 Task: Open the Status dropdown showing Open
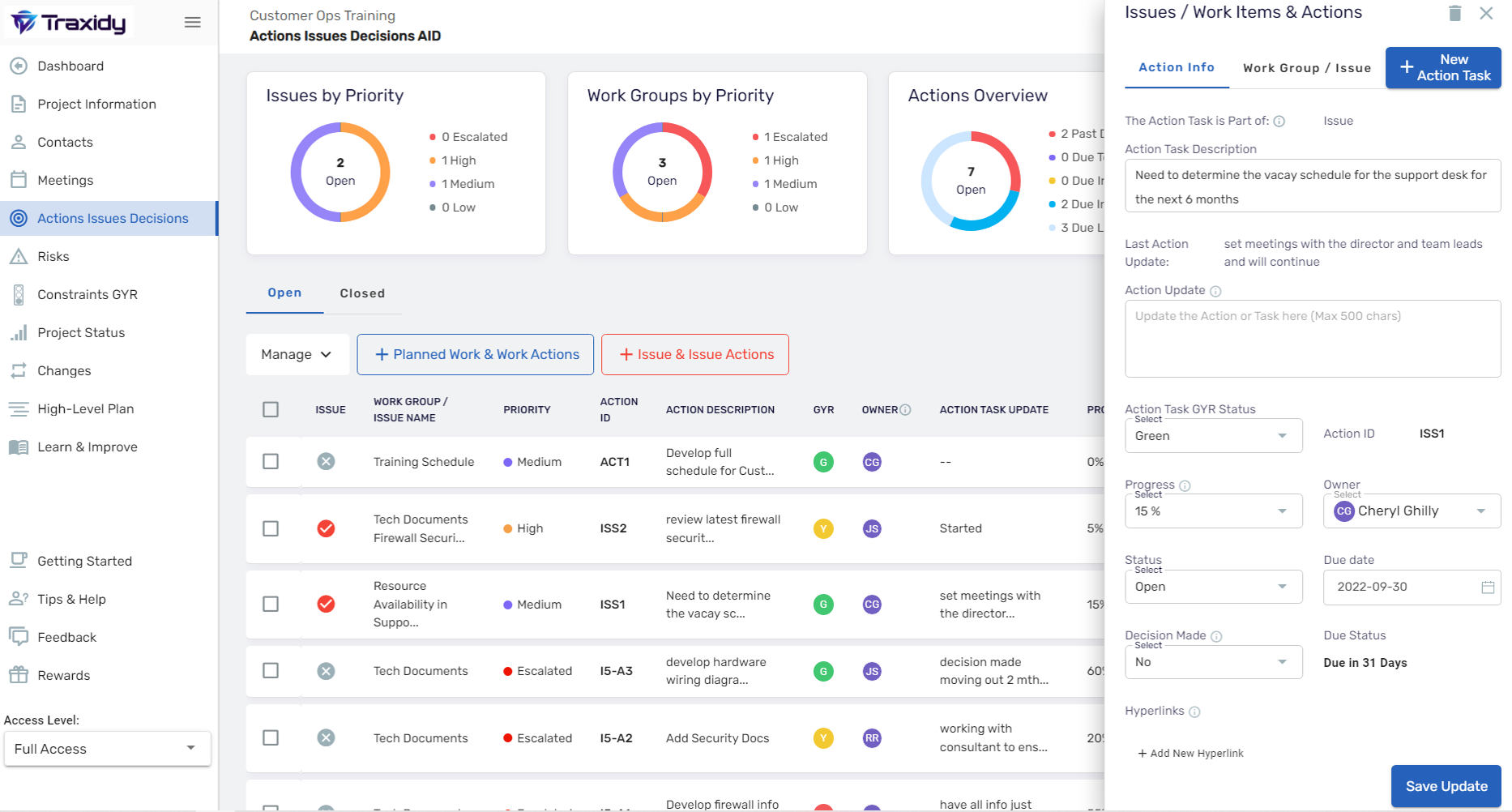pos(1213,587)
